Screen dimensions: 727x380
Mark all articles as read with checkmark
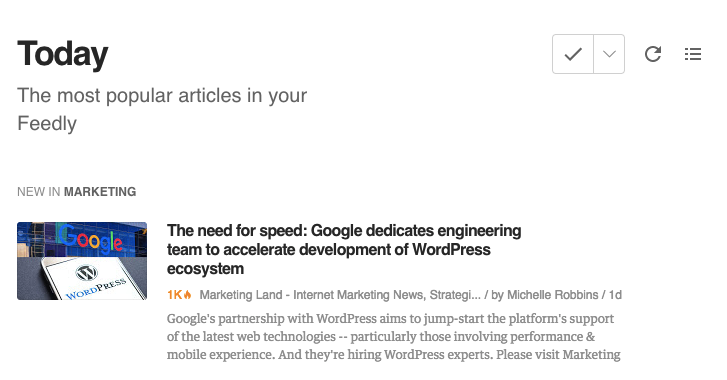coord(573,54)
